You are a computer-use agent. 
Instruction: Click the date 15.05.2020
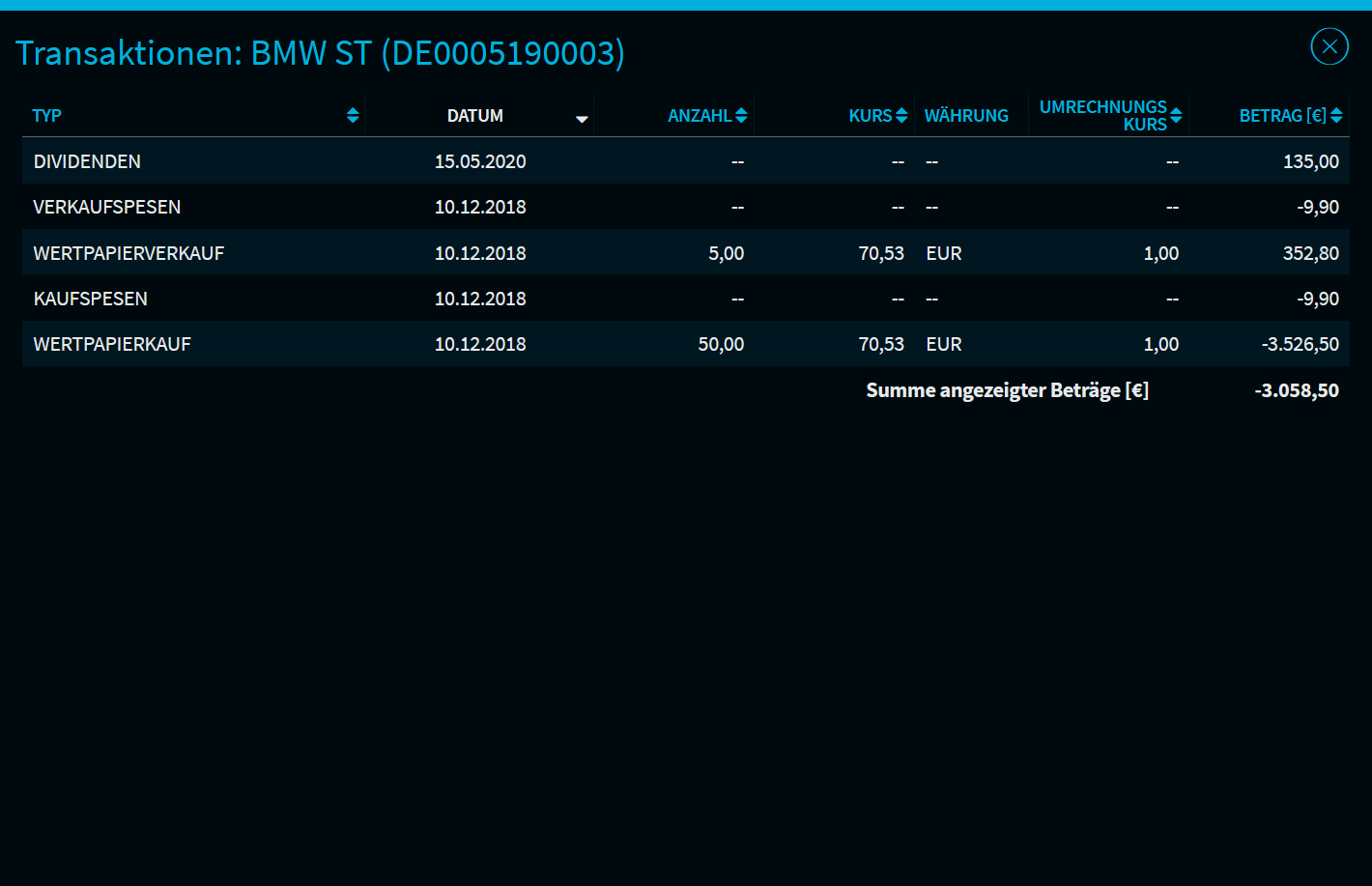[x=480, y=161]
